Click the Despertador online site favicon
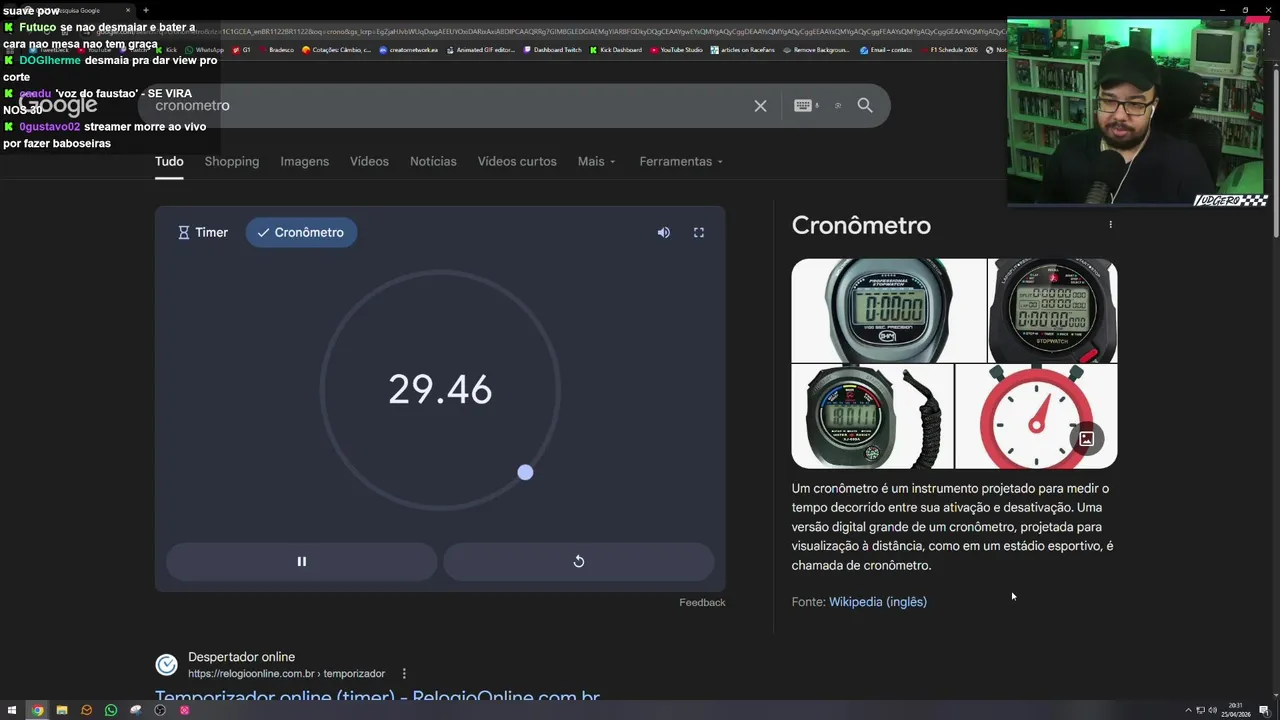This screenshot has height=720, width=1280. pos(167,665)
